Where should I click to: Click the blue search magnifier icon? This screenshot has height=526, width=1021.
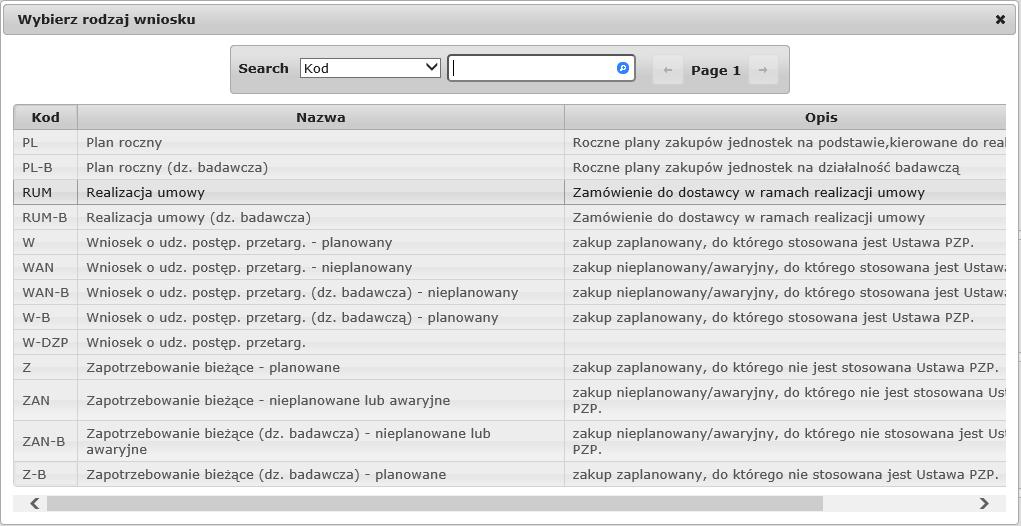coord(622,68)
